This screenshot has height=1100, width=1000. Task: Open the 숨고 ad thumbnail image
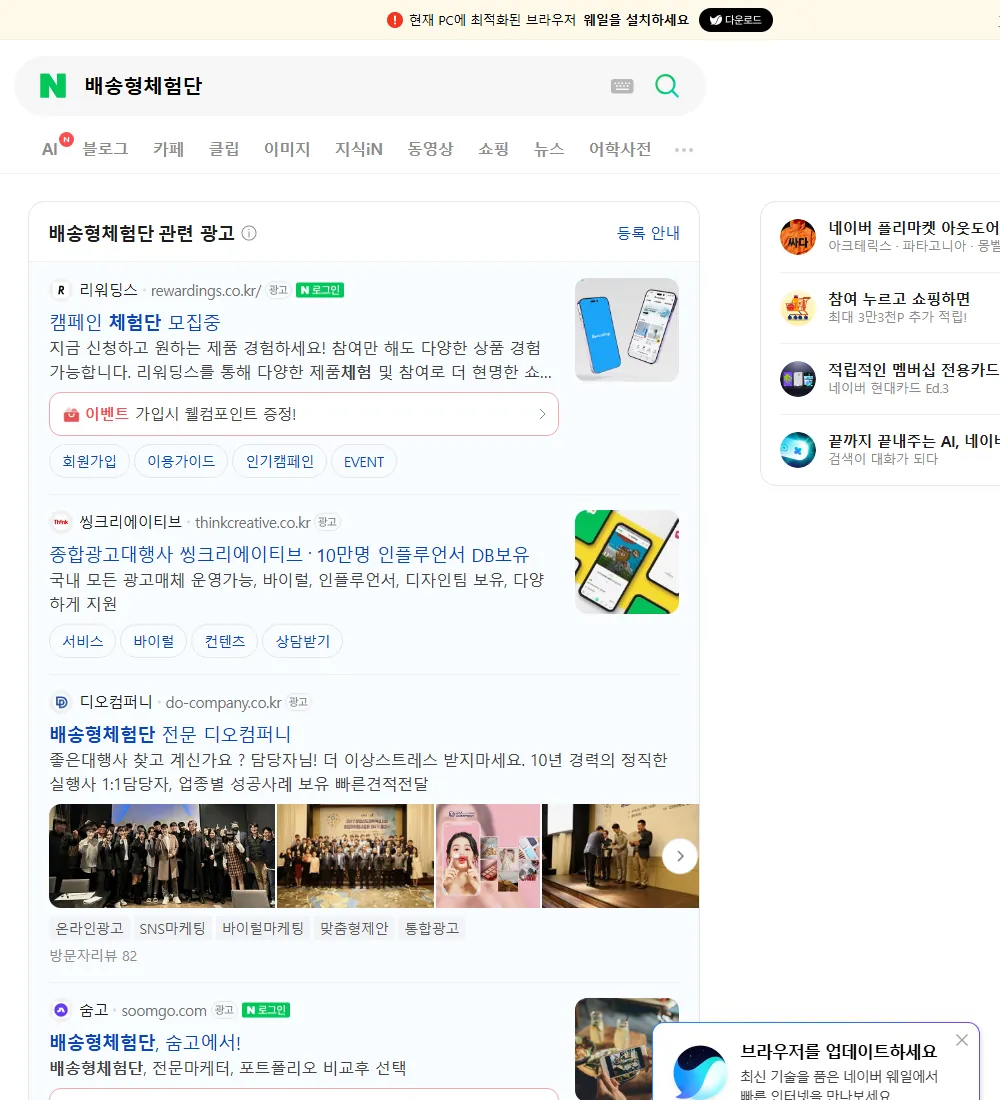click(627, 1048)
